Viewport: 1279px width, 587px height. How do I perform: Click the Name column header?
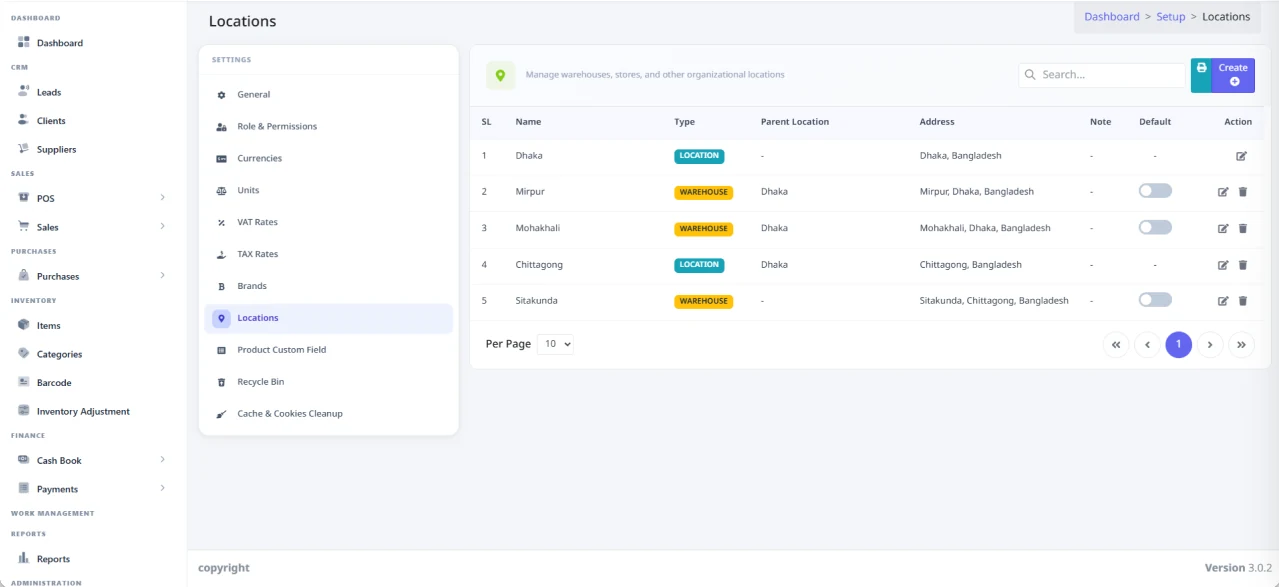pyautogui.click(x=528, y=122)
